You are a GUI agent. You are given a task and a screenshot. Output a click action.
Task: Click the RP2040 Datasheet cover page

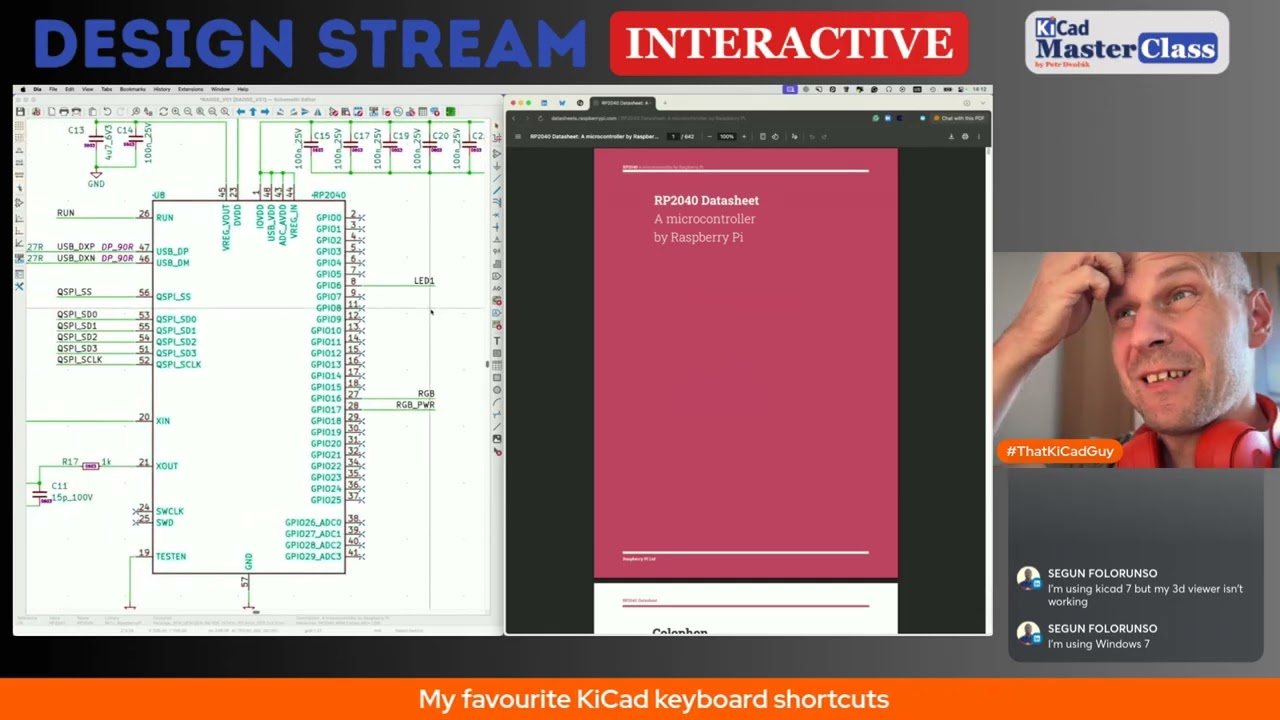pos(746,364)
